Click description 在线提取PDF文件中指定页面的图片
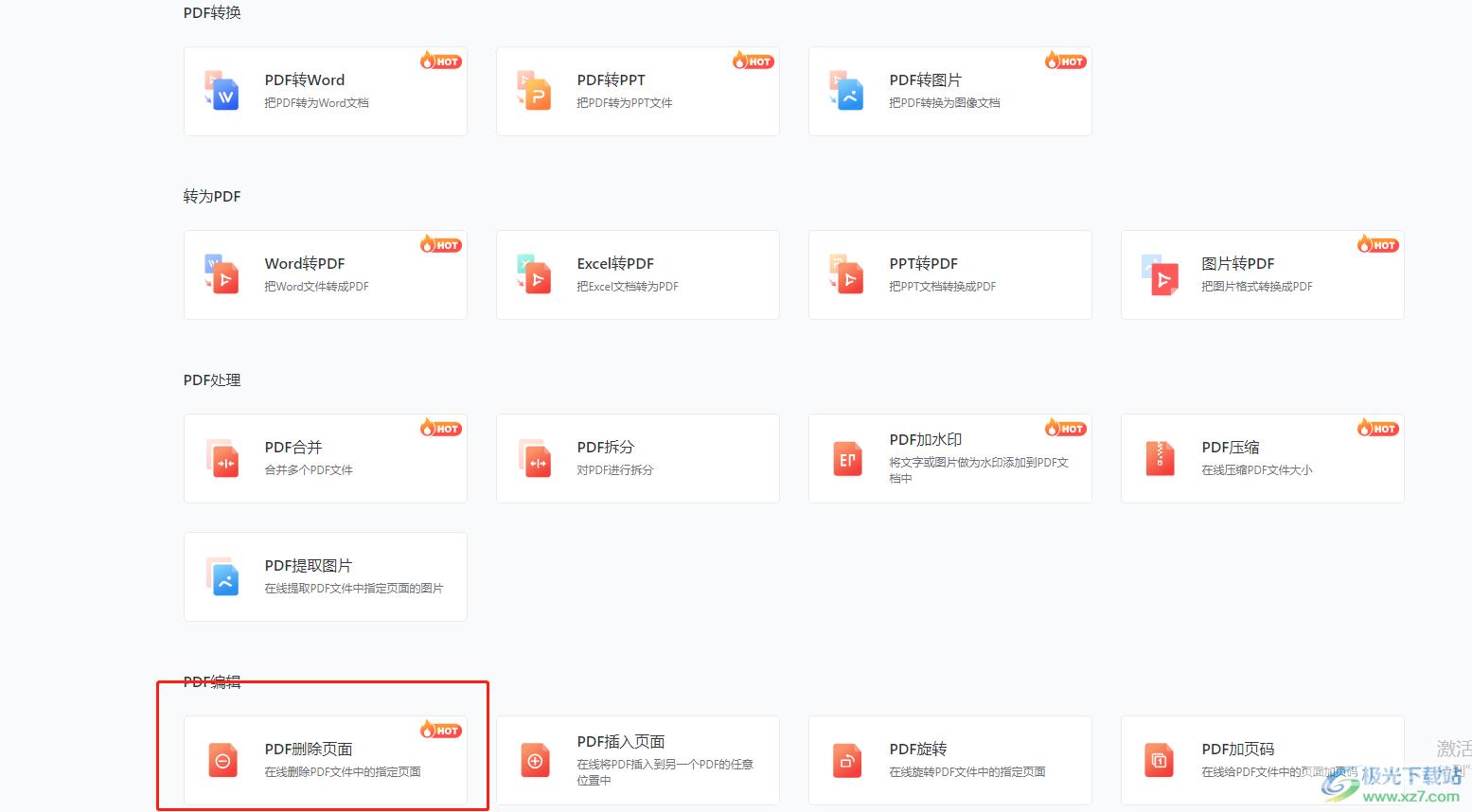Viewport: 1472px width, 812px height. [354, 589]
